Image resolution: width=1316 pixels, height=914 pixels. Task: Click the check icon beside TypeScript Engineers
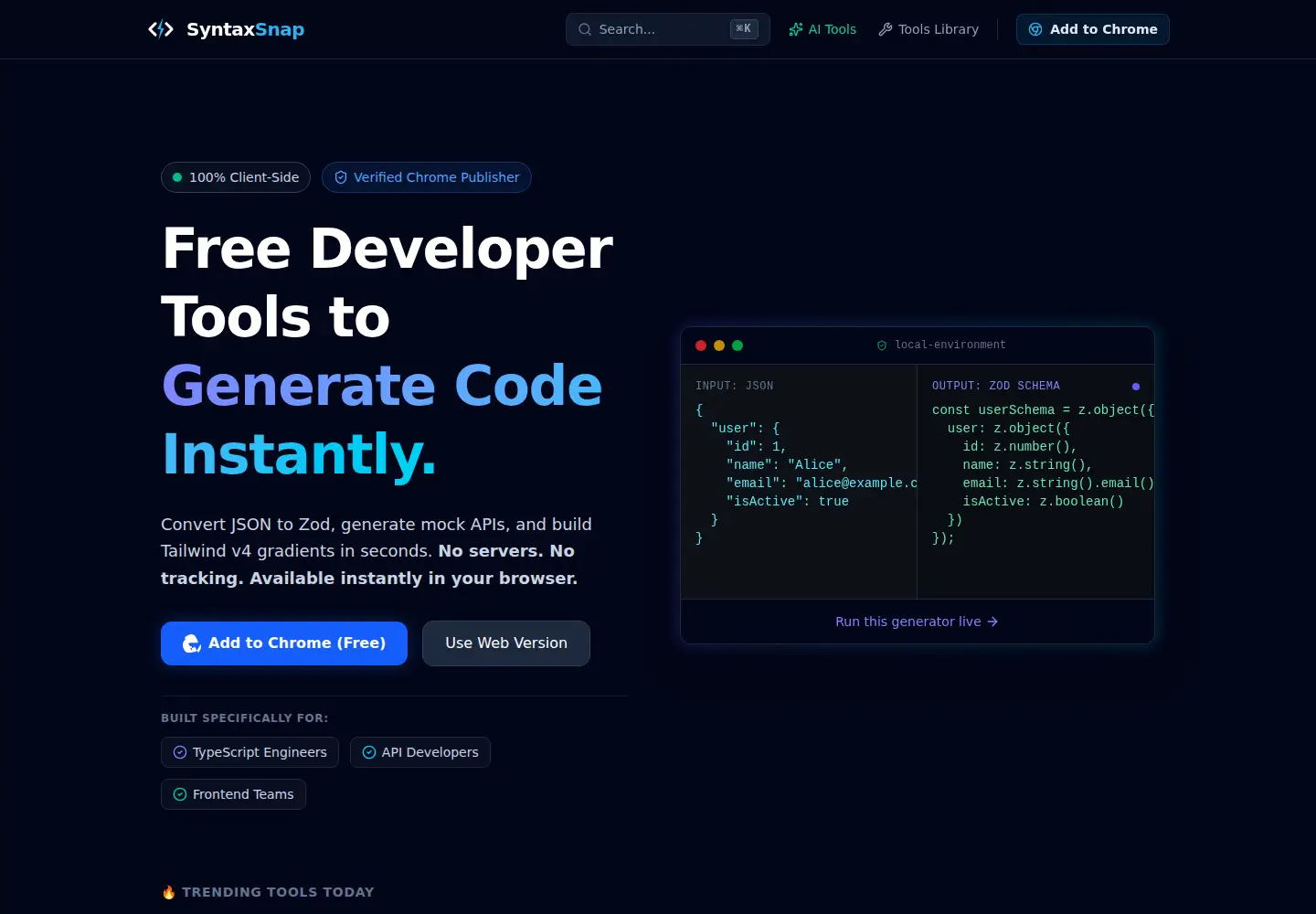(180, 752)
